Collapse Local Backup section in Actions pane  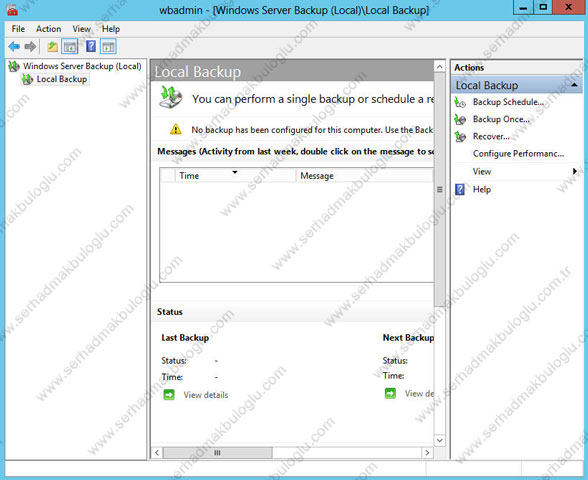click(574, 86)
